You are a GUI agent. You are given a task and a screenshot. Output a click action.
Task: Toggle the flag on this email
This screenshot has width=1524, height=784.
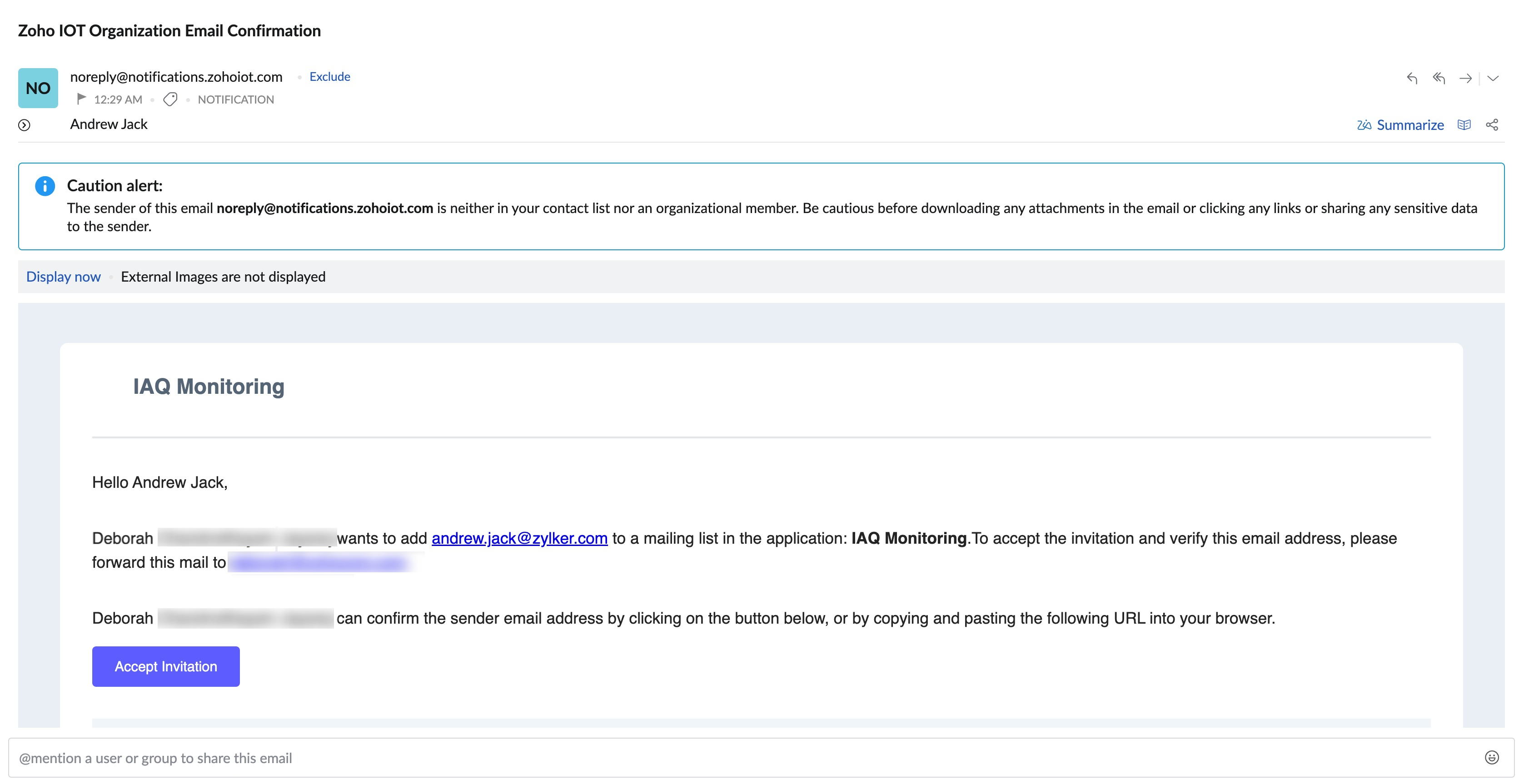(82, 99)
